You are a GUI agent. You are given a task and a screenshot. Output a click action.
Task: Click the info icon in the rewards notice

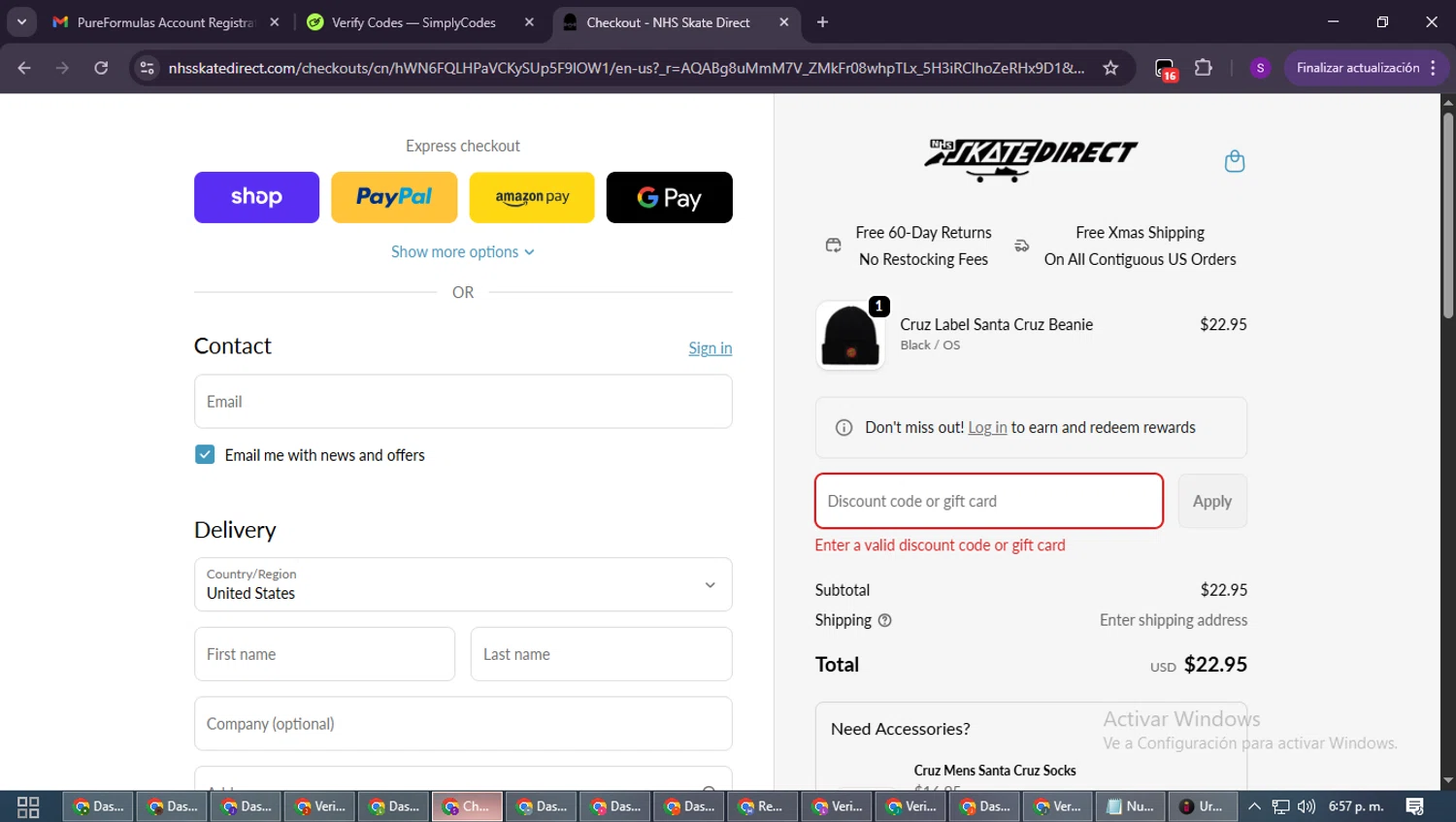[844, 428]
